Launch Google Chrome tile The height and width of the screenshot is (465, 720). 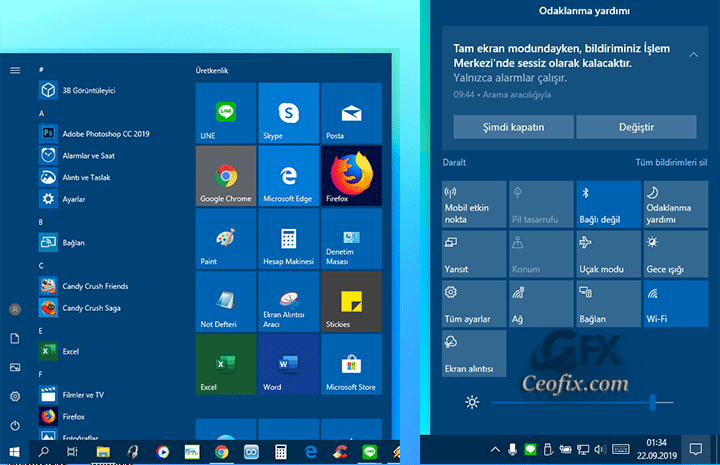point(226,176)
